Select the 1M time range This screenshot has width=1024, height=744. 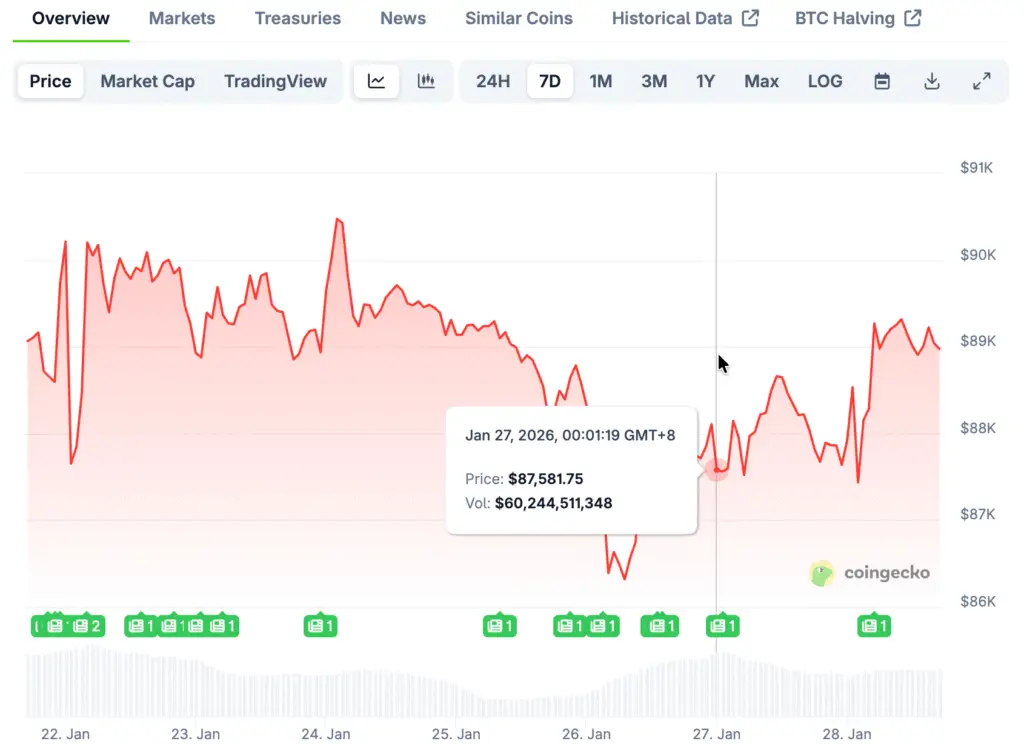(x=600, y=81)
